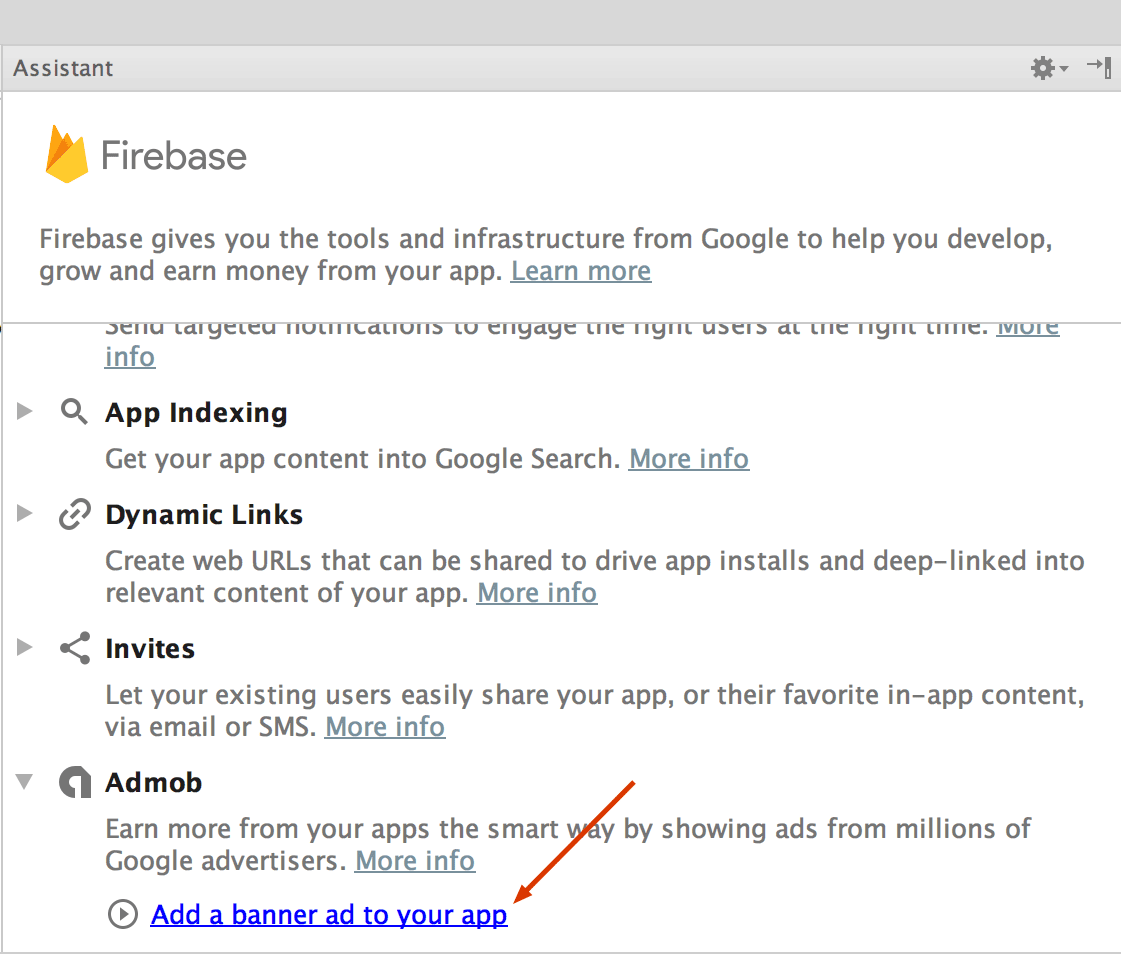This screenshot has height=954, width=1121.
Task: Expand the Dynamic Links section
Action: (x=25, y=514)
